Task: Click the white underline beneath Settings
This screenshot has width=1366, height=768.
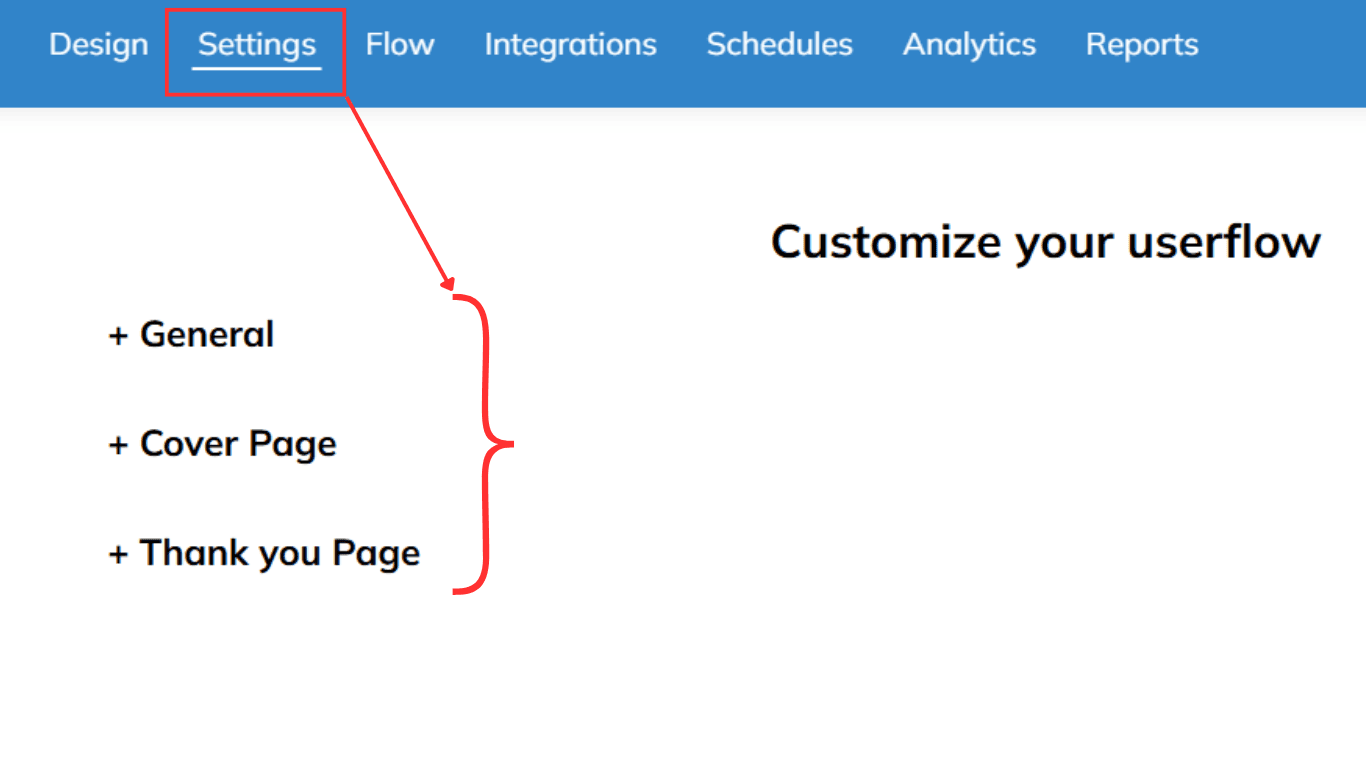Action: pos(257,68)
